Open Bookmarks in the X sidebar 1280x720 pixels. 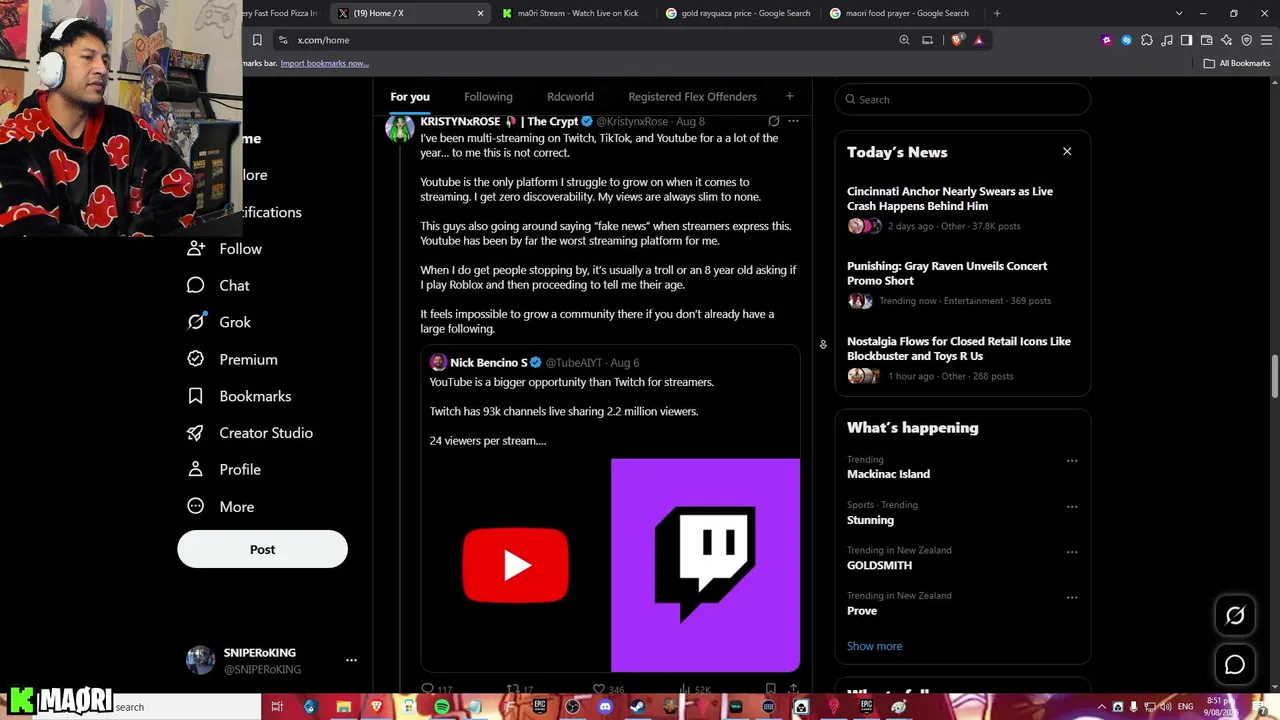[x=239, y=396]
